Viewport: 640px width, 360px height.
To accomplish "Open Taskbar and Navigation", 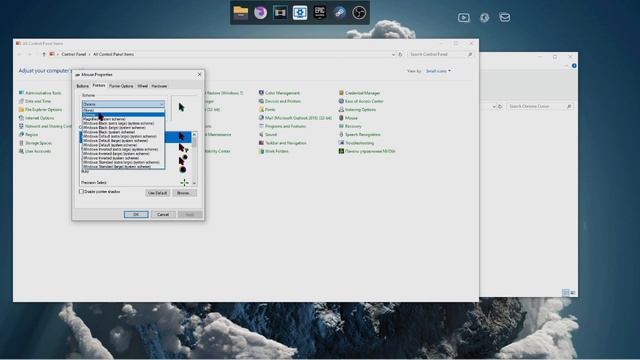I will [x=283, y=143].
